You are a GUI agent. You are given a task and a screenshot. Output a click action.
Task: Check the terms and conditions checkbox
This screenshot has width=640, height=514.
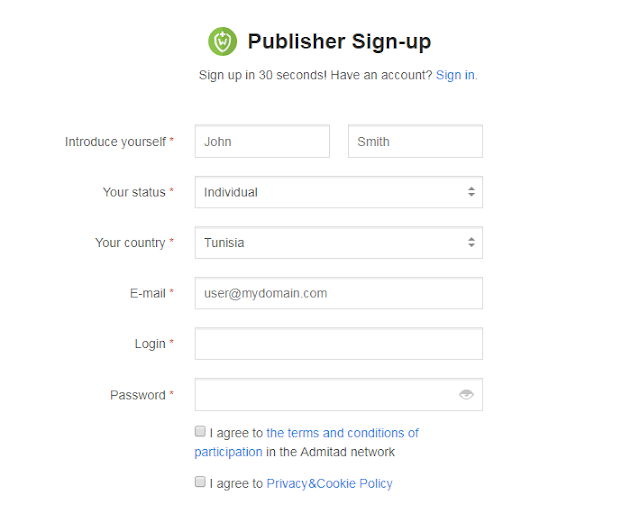[x=200, y=432]
